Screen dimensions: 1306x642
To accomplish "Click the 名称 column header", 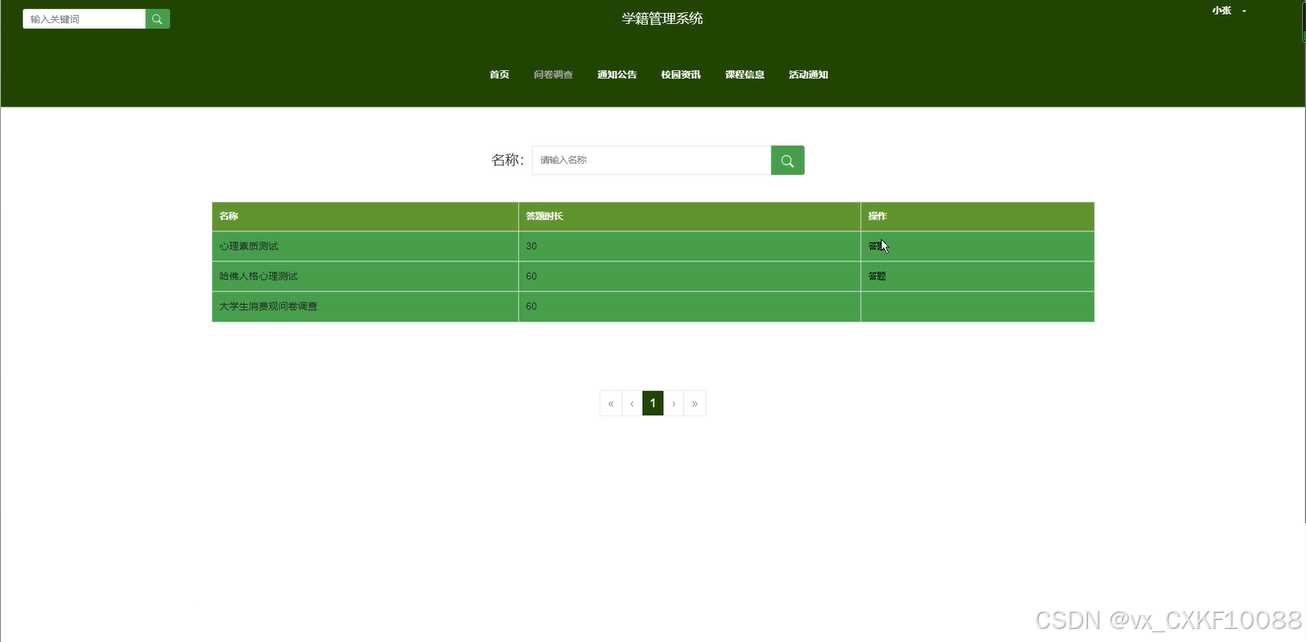I will pos(365,216).
